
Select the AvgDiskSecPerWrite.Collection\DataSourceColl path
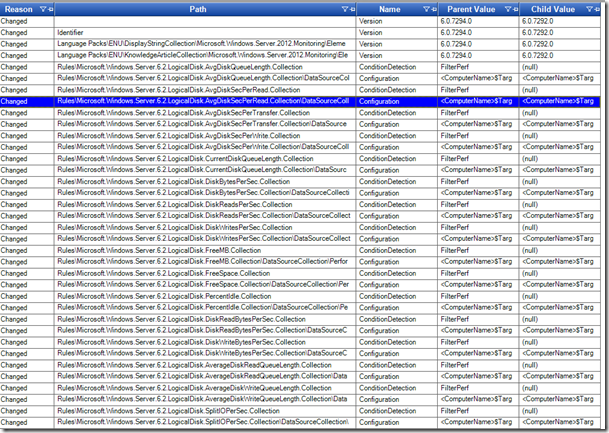(x=205, y=147)
